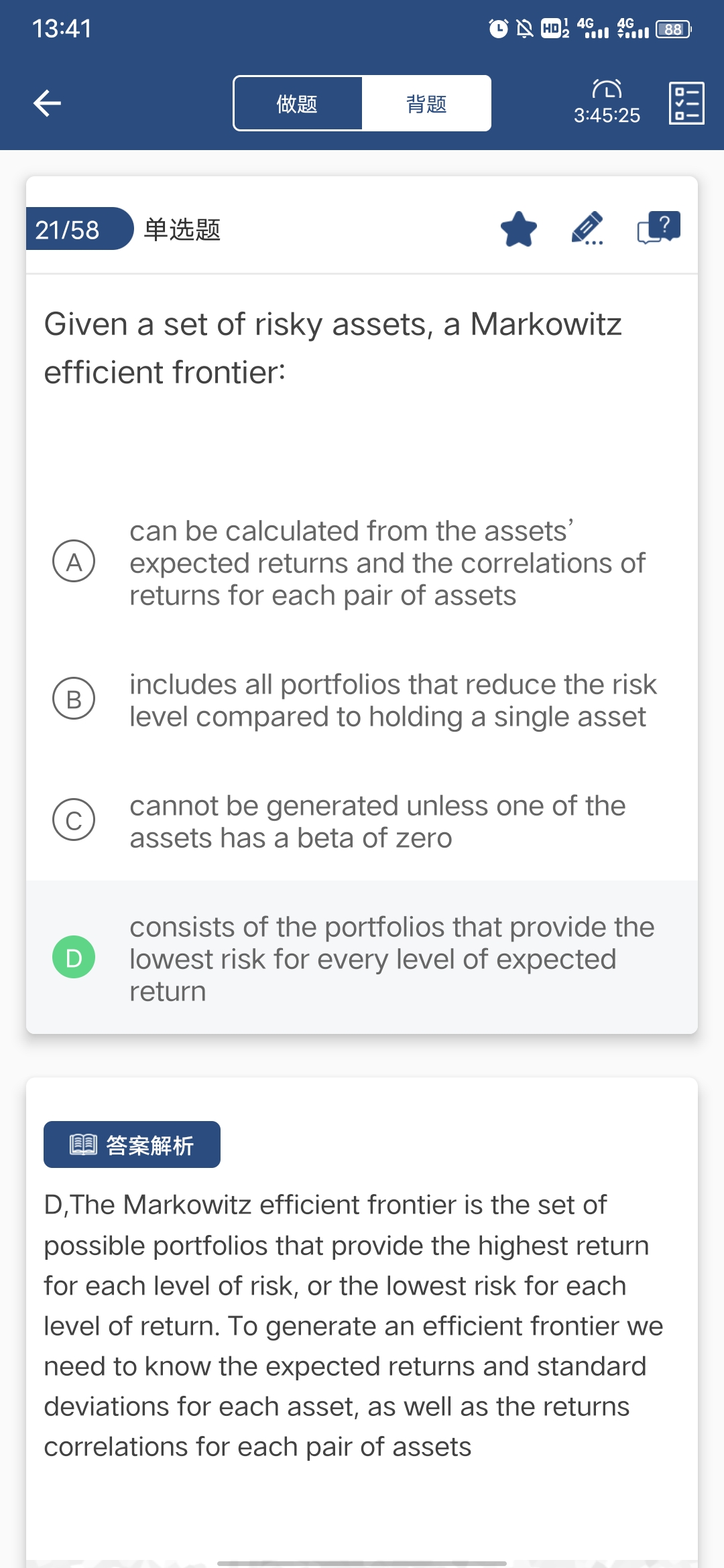
Task: Open the pencil note-taking icon
Action: click(587, 229)
